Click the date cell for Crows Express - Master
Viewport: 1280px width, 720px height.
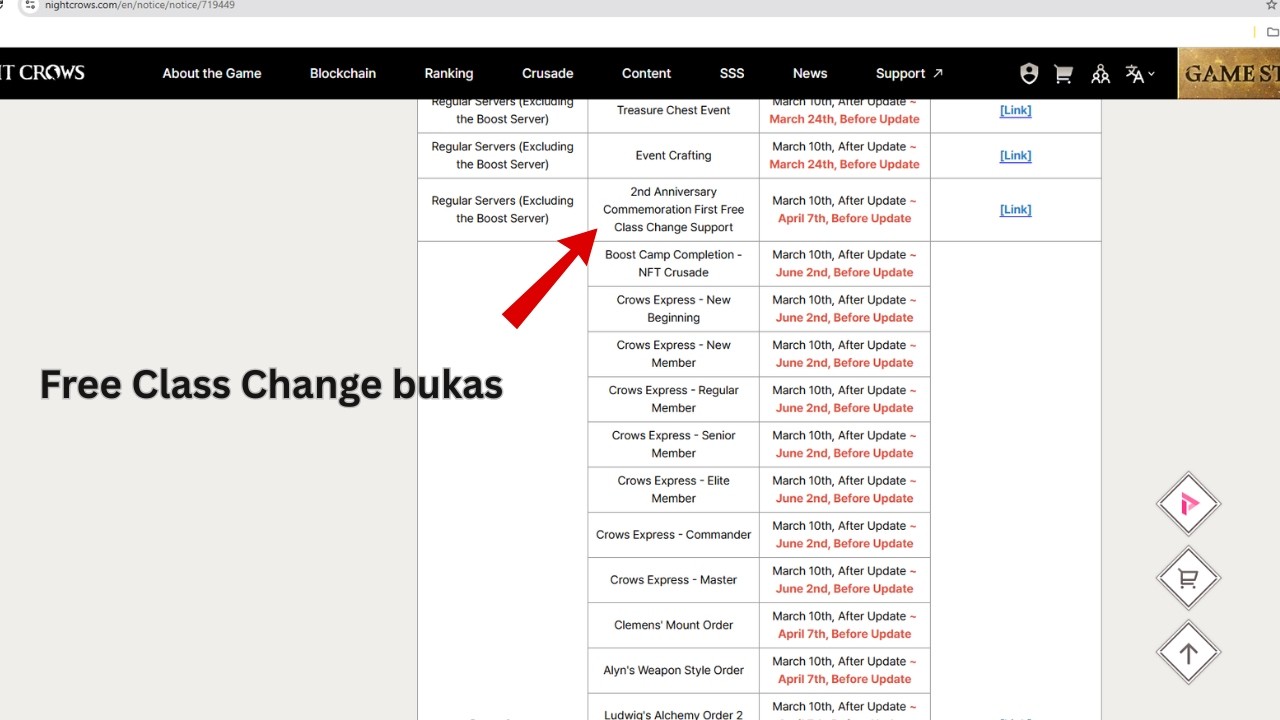(x=845, y=580)
